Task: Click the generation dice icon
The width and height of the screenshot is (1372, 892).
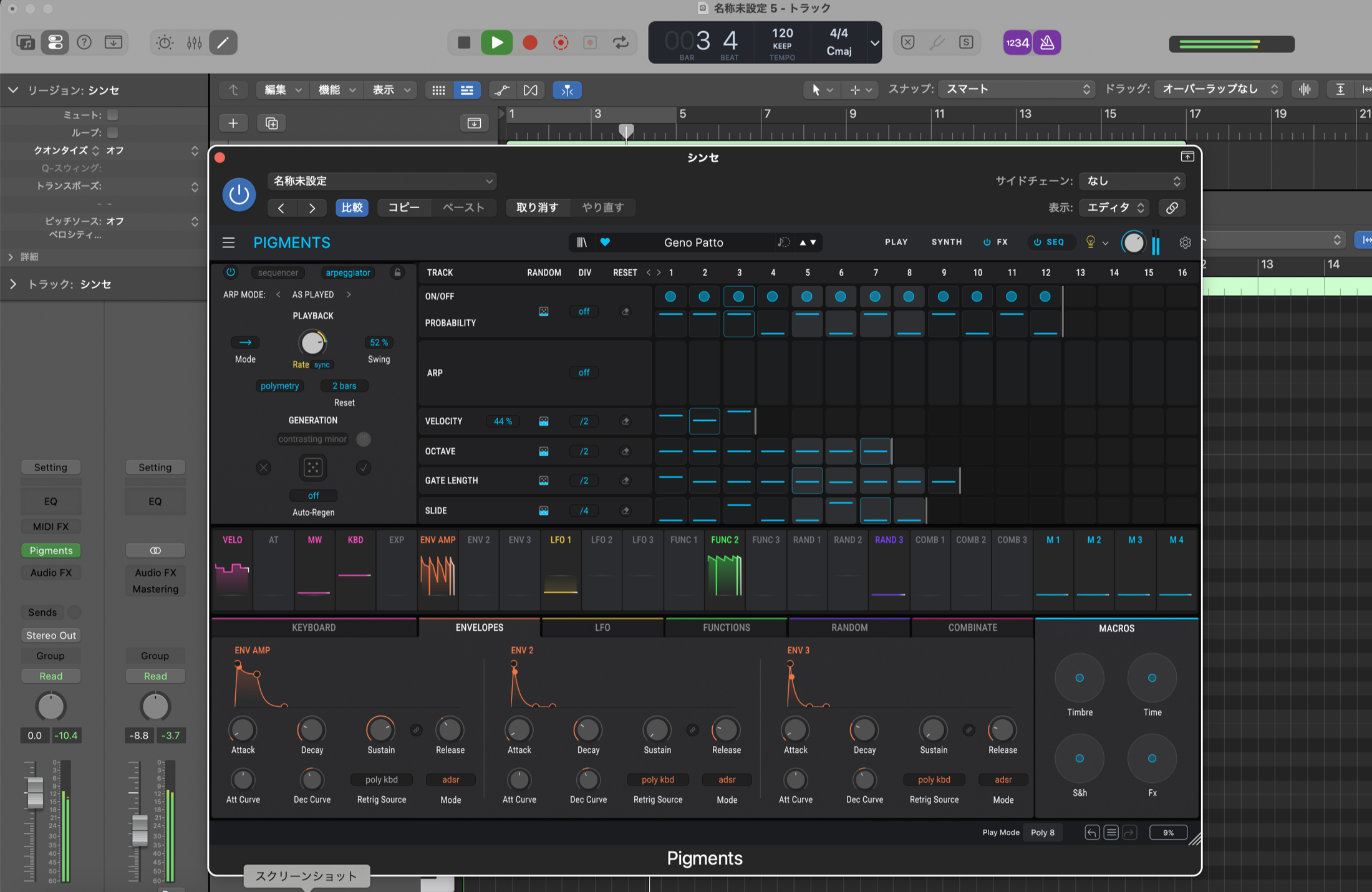Action: tap(313, 468)
